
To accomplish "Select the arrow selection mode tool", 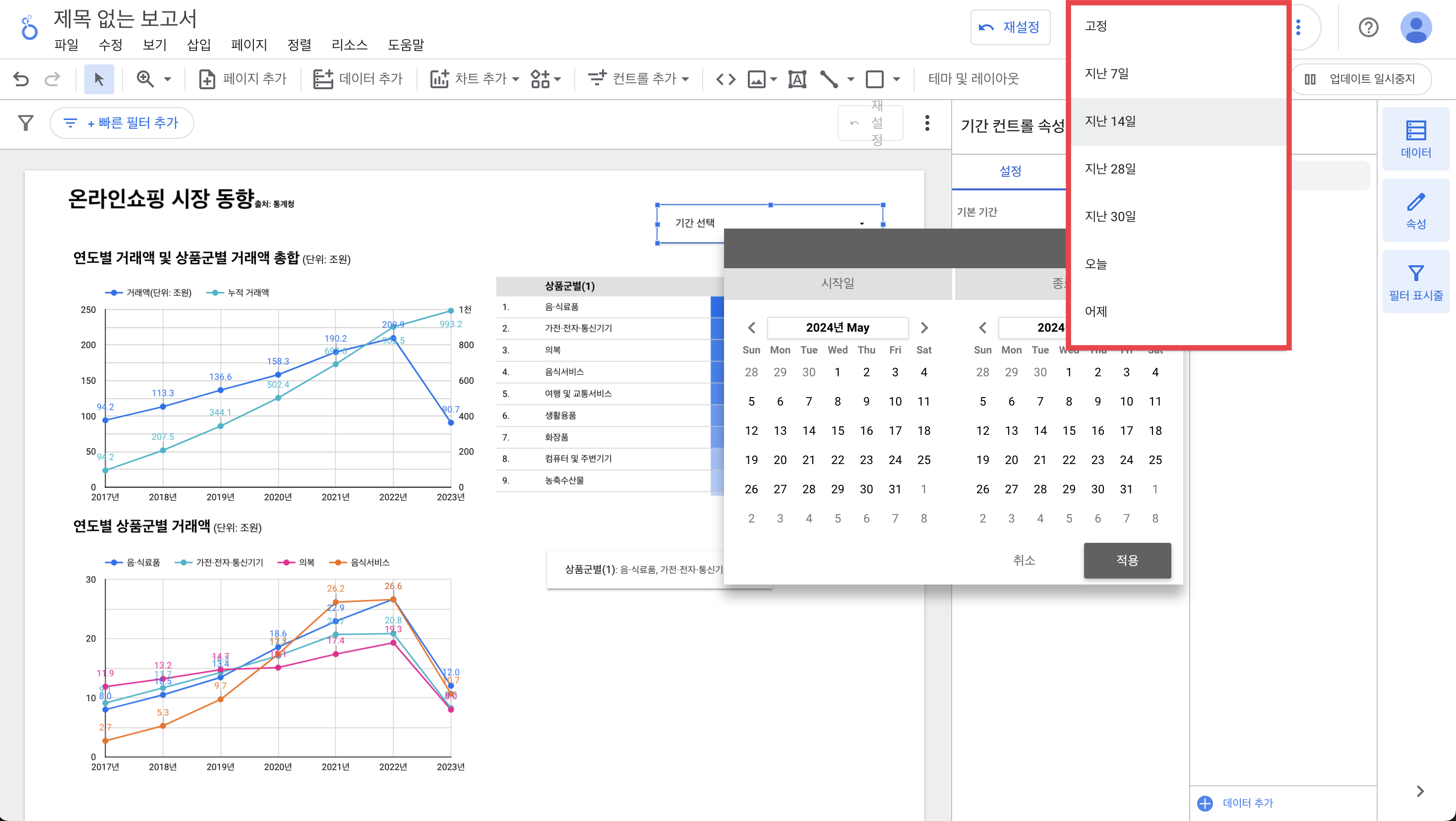I will pos(99,79).
